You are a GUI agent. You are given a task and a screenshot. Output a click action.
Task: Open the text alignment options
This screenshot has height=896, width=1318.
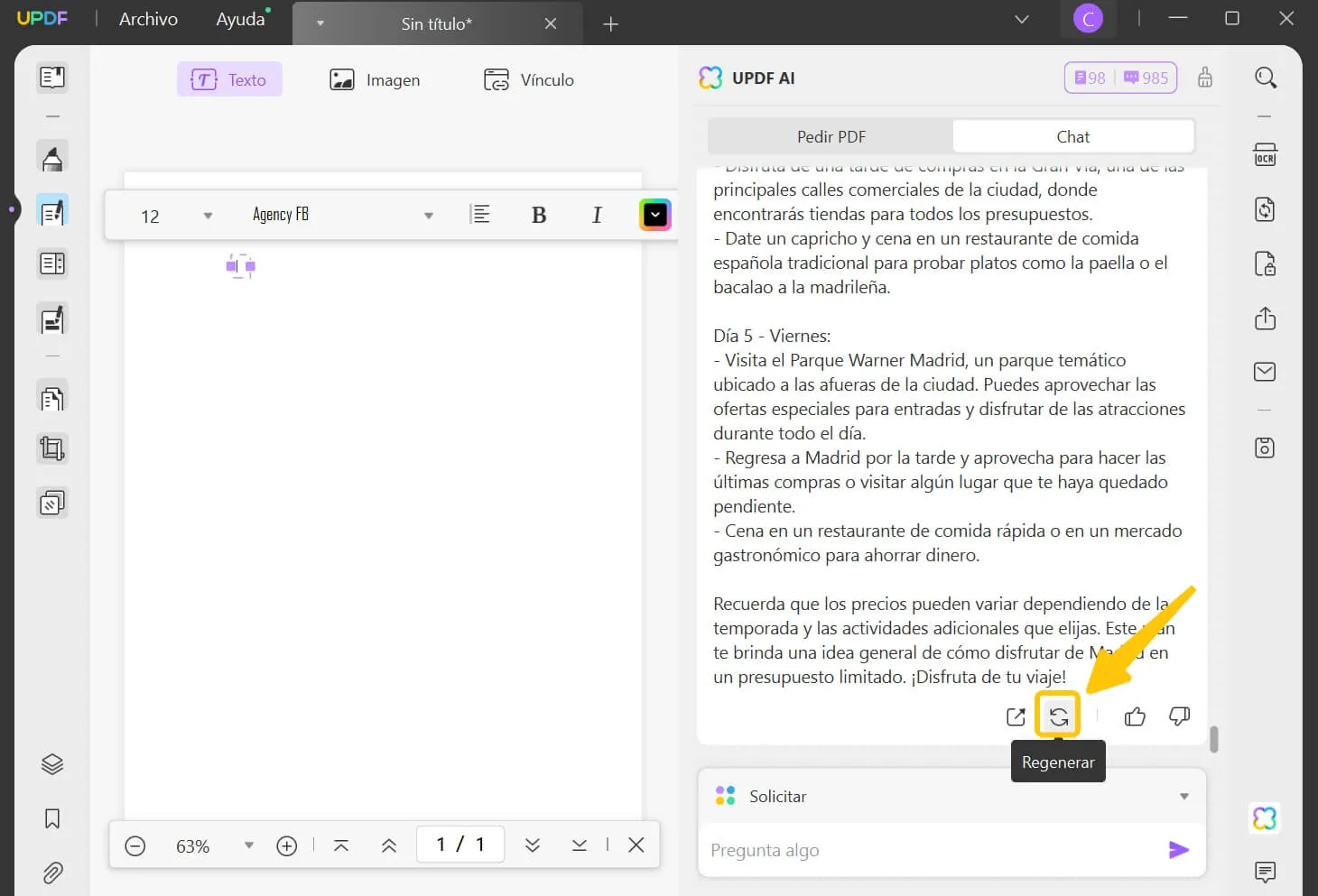pos(480,215)
